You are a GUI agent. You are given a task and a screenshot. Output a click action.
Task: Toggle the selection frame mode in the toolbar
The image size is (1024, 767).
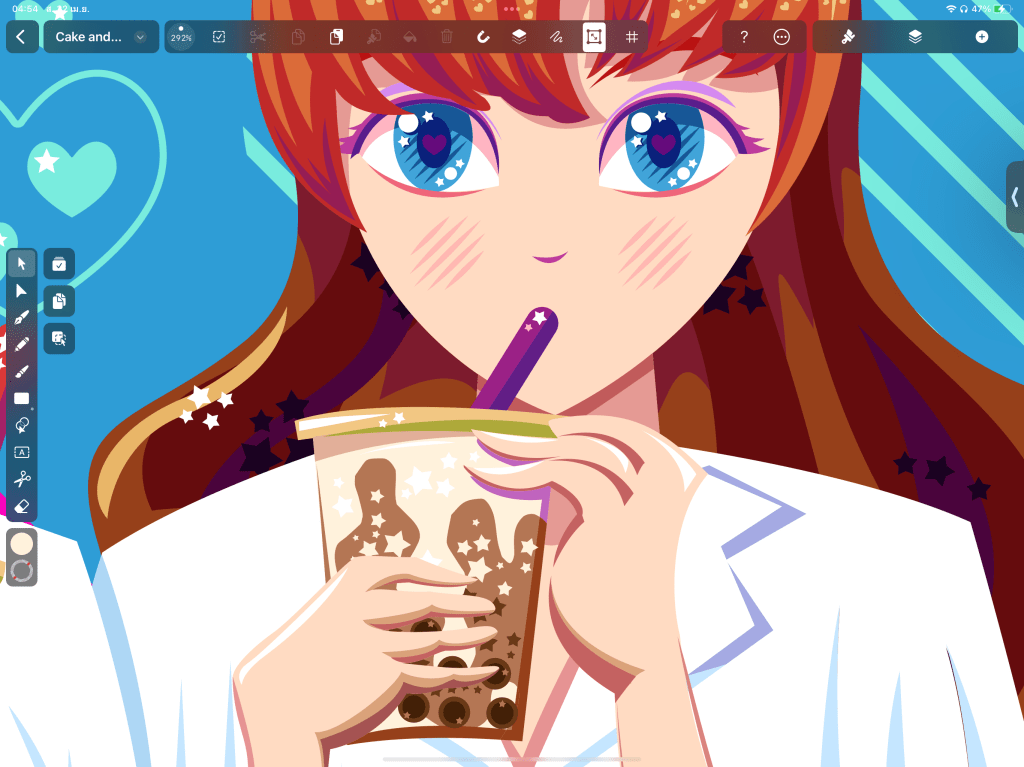tap(592, 36)
